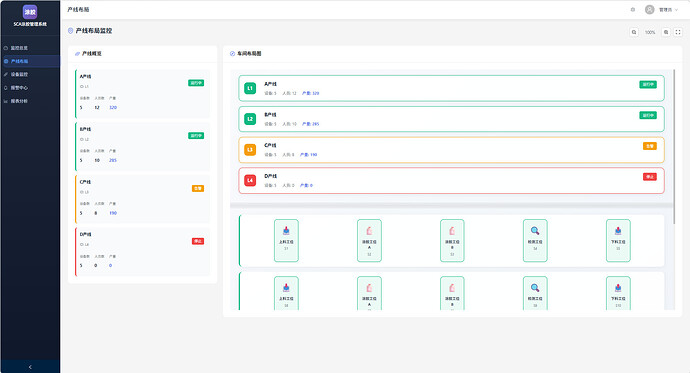Image resolution: width=690 pixels, height=373 pixels.
Task: Select the S4 inspection station magnifier card
Action: coord(535,241)
